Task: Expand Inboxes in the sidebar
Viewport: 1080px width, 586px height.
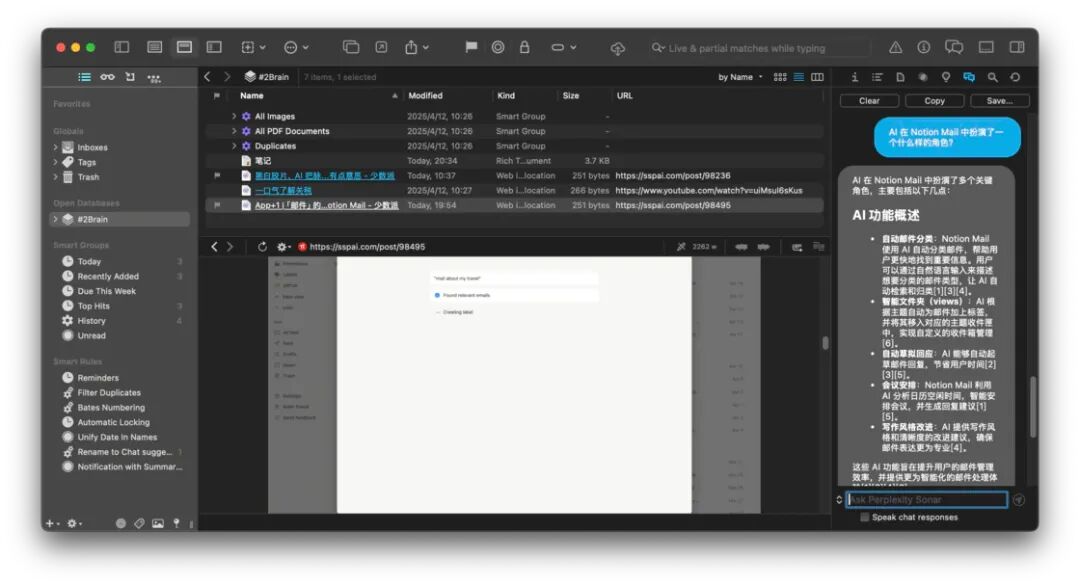Action: click(x=55, y=147)
